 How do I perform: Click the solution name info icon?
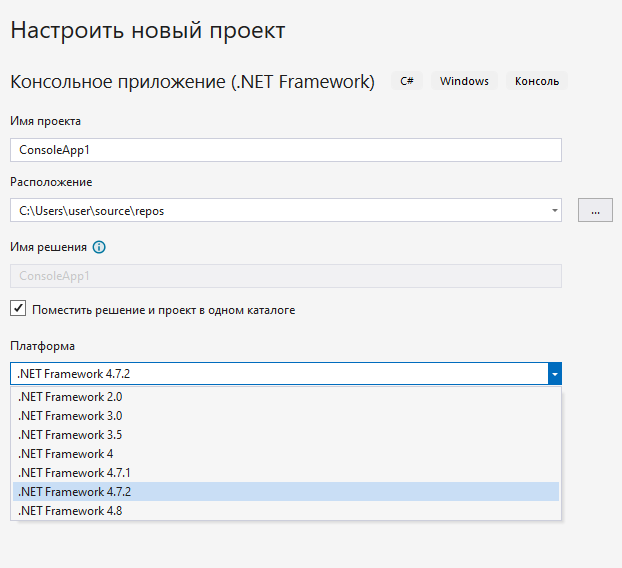tap(99, 247)
